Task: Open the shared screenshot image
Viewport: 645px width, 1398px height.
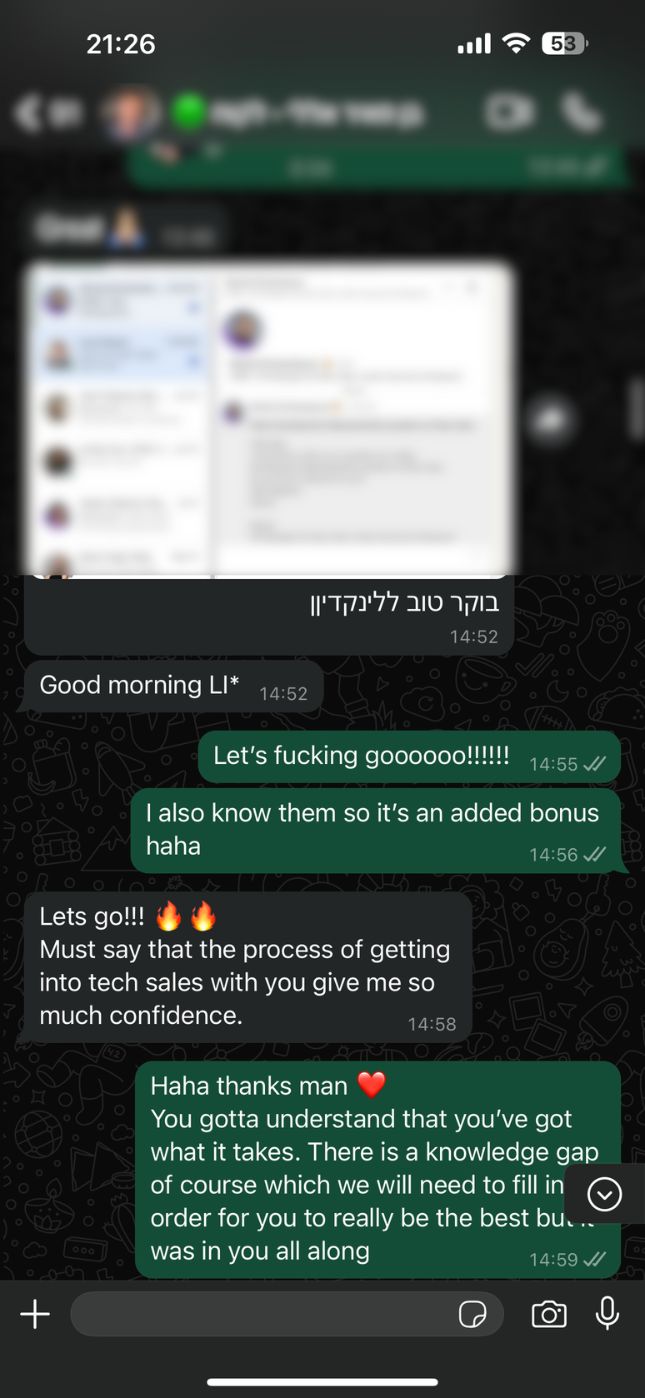Action: coord(269,420)
